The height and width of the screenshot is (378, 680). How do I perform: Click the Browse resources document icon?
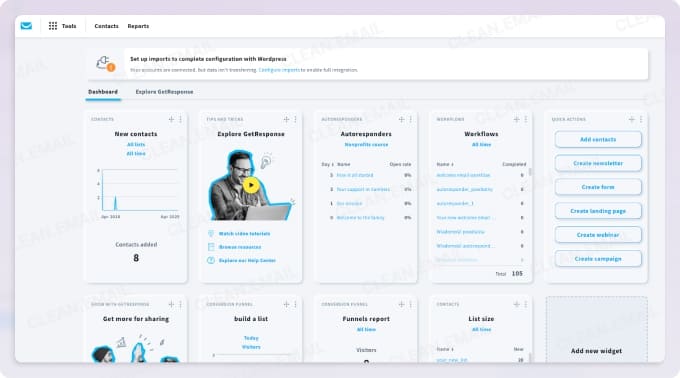point(211,247)
